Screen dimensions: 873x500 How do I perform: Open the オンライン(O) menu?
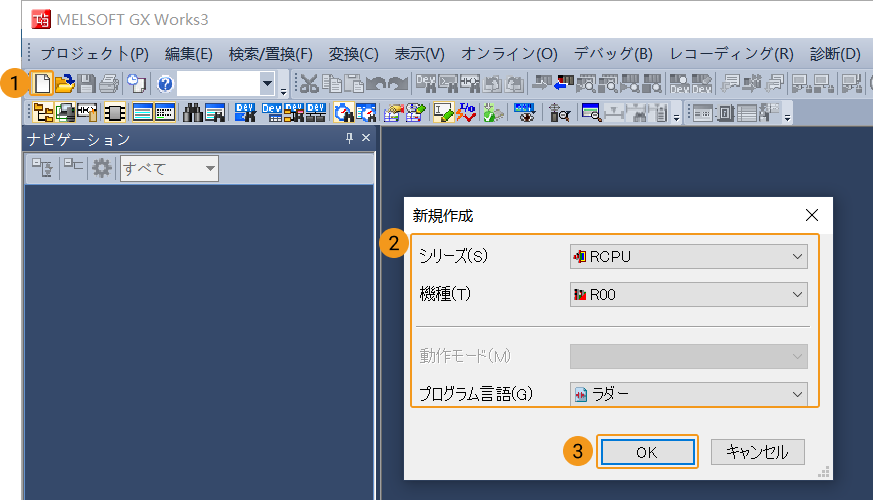click(509, 54)
